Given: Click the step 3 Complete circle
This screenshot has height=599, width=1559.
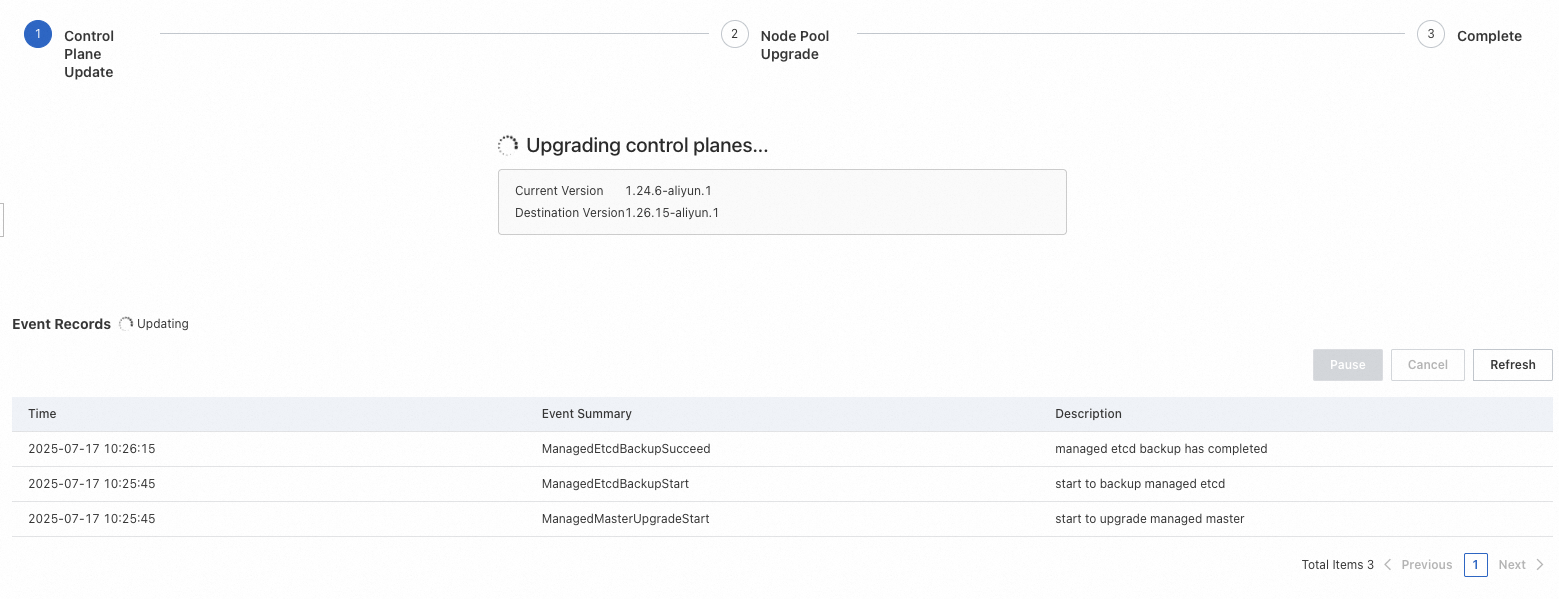Looking at the screenshot, I should [1431, 35].
